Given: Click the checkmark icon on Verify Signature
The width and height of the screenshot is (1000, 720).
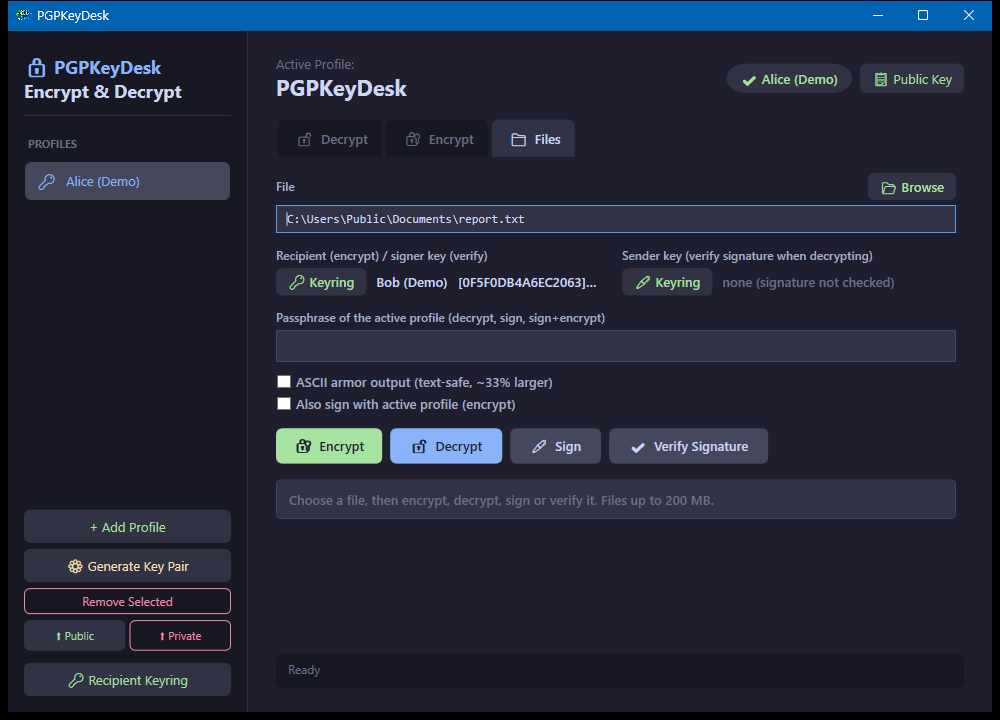Looking at the screenshot, I should coord(638,448).
